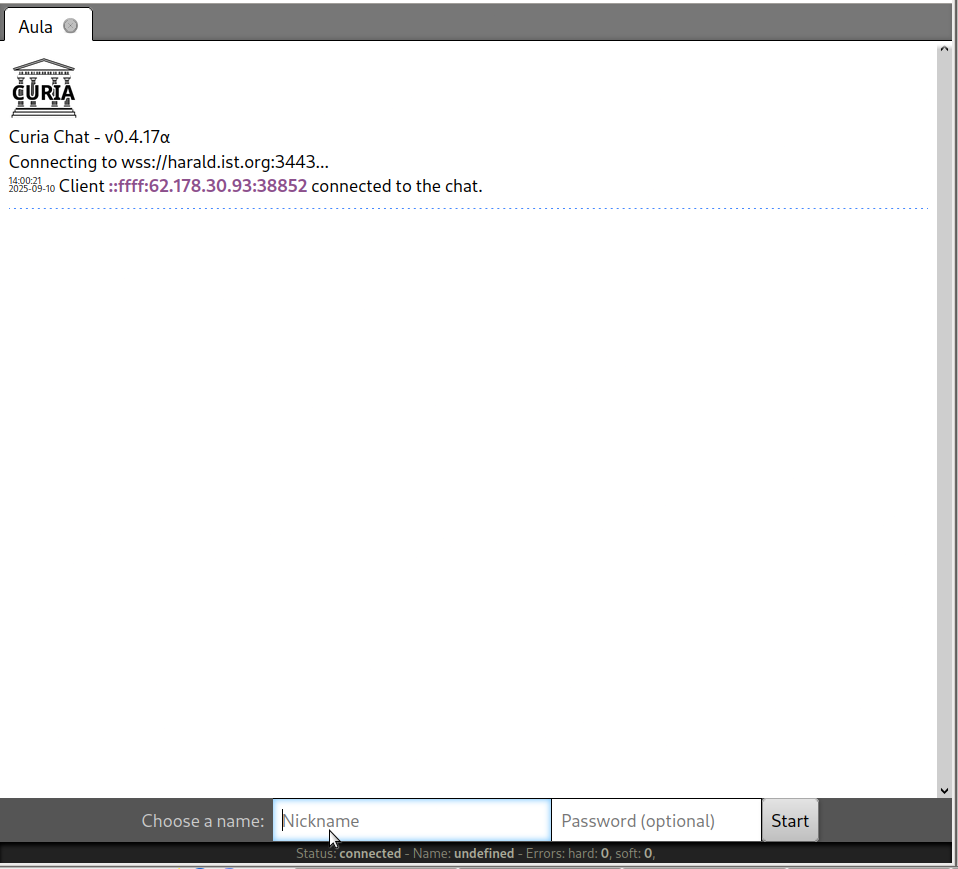Click the "Connecting to wss://harald.ist.org:3443" line
This screenshot has height=869, width=958.
point(168,161)
